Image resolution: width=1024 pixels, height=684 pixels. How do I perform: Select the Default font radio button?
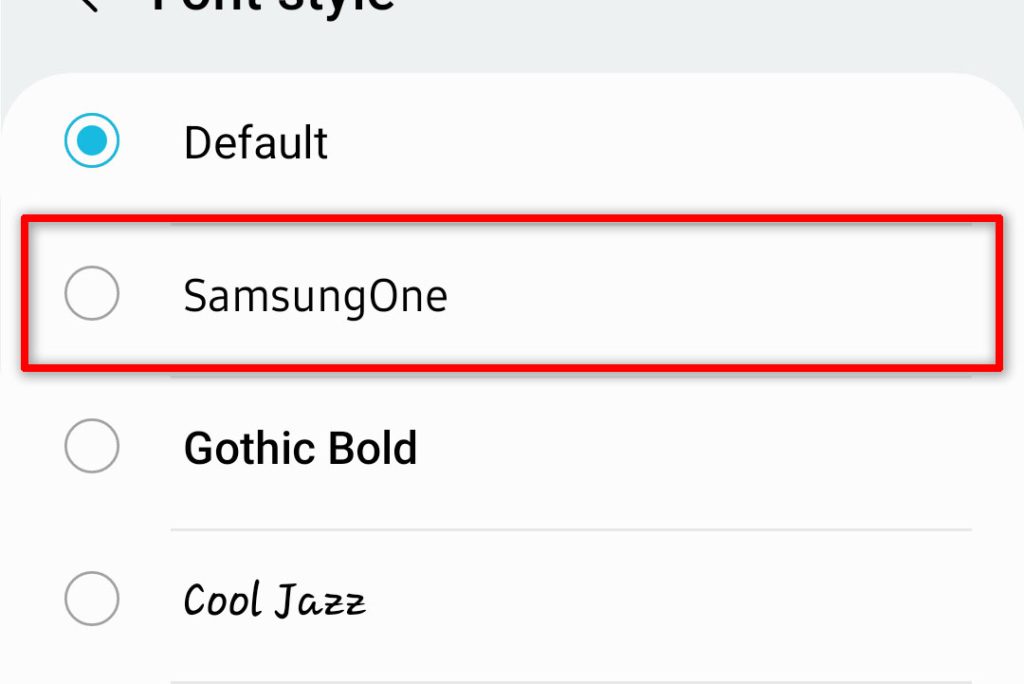click(x=91, y=140)
